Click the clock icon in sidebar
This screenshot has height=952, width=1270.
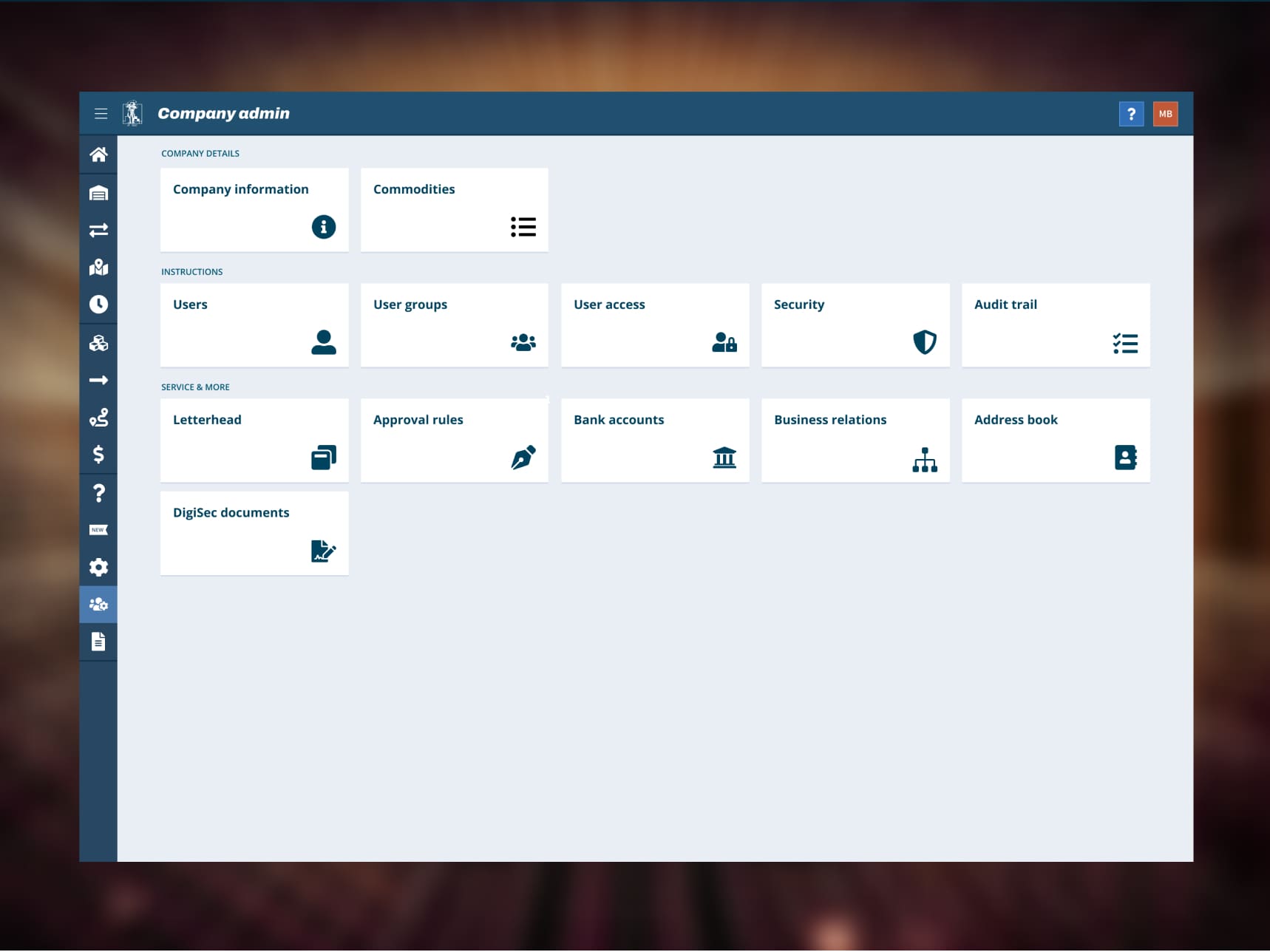[x=98, y=305]
